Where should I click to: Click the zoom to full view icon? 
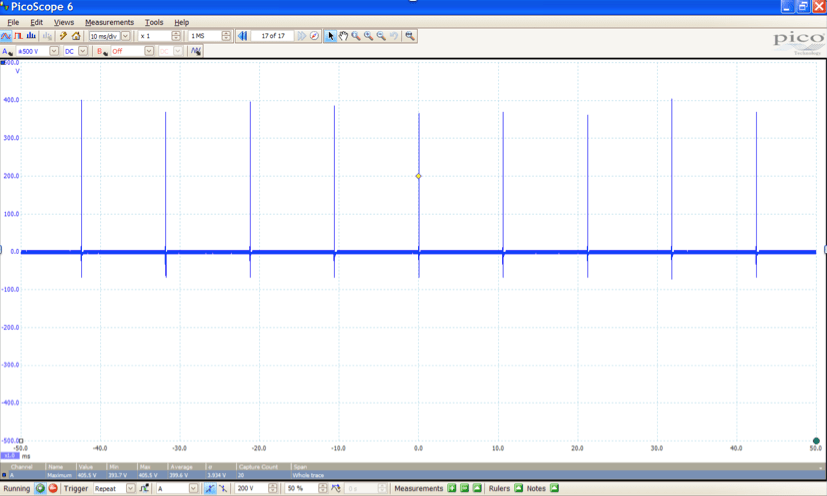(x=410, y=36)
